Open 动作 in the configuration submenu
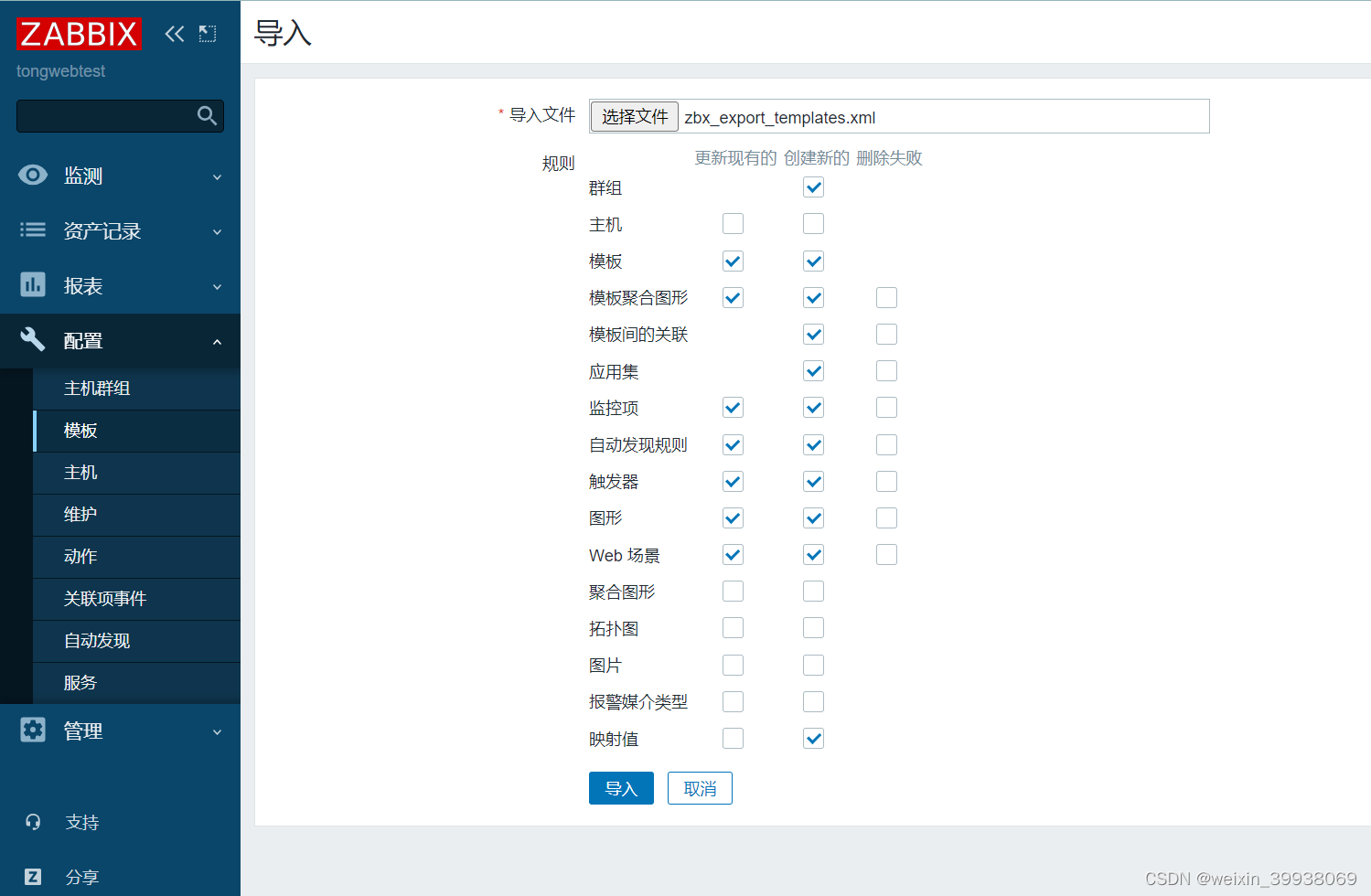 coord(136,557)
